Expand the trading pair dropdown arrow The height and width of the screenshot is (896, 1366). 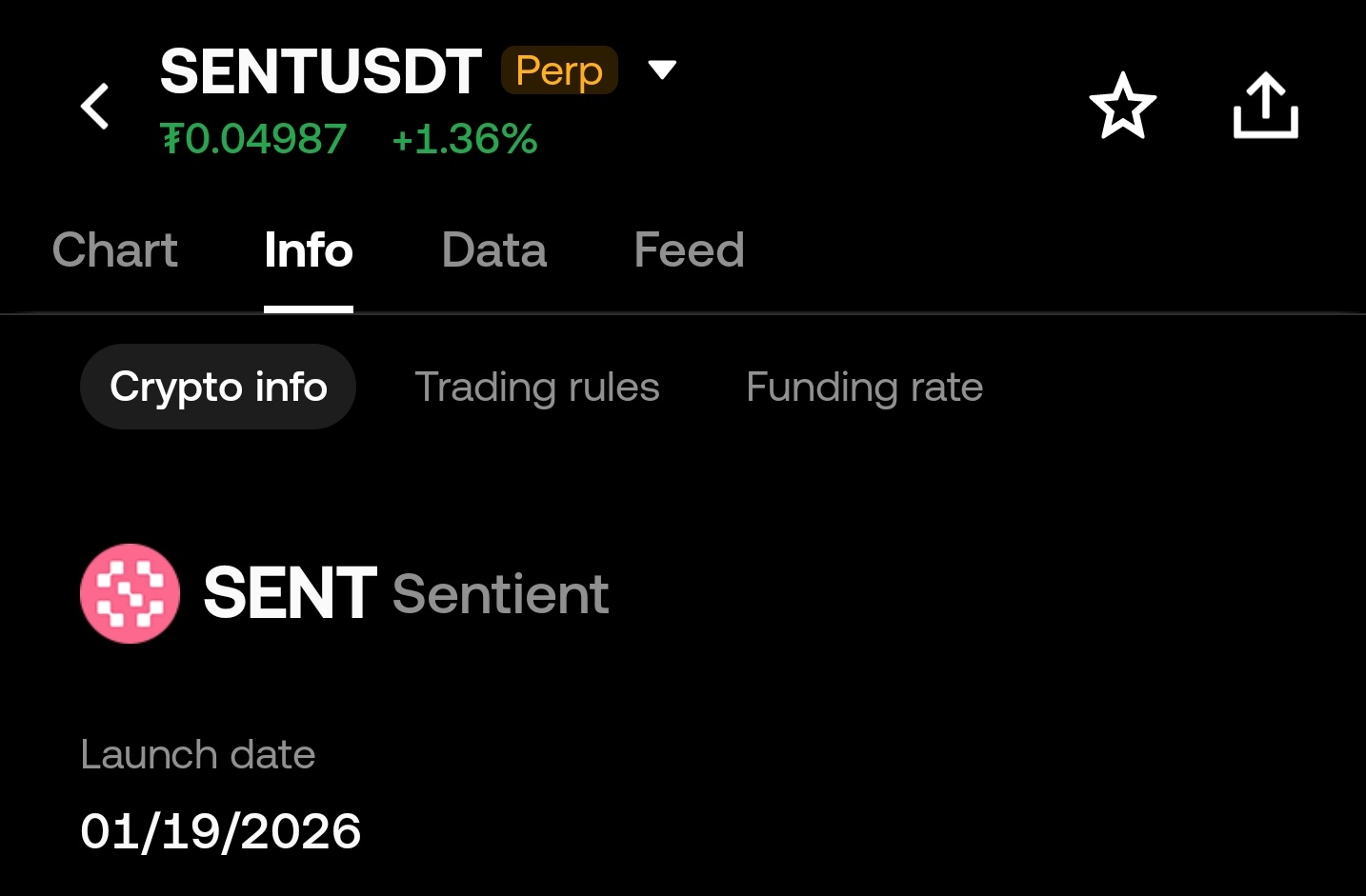pos(662,70)
